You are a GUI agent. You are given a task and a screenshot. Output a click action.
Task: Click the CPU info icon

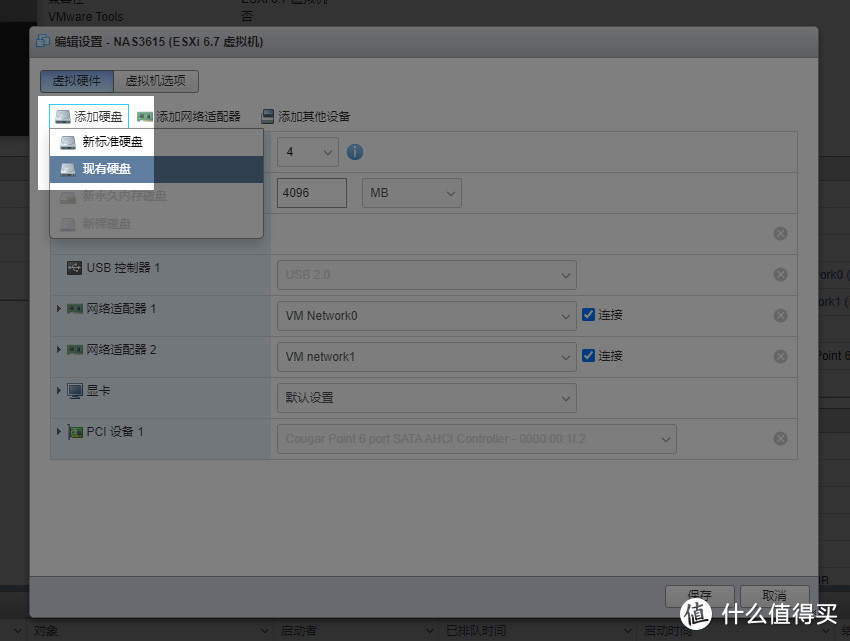(354, 153)
